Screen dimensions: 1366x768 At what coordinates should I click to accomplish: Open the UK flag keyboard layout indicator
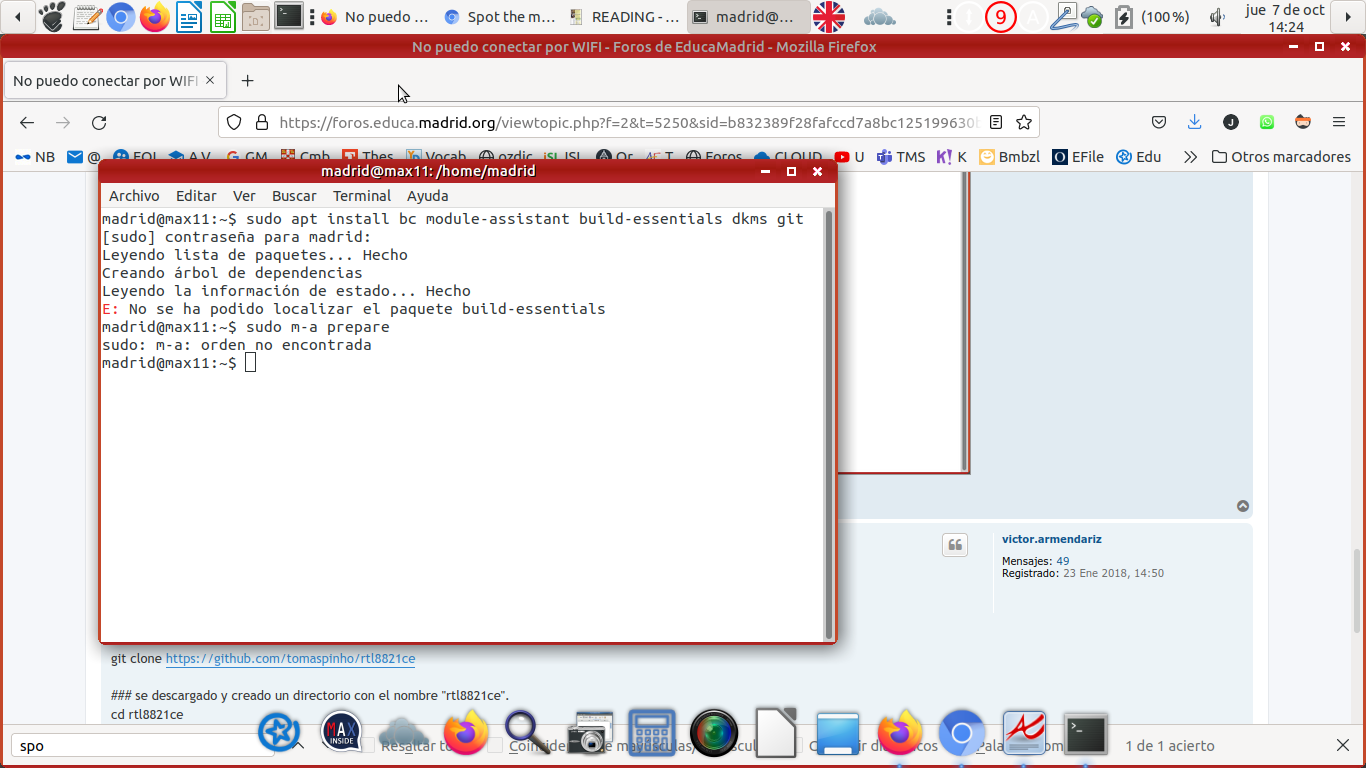828,17
